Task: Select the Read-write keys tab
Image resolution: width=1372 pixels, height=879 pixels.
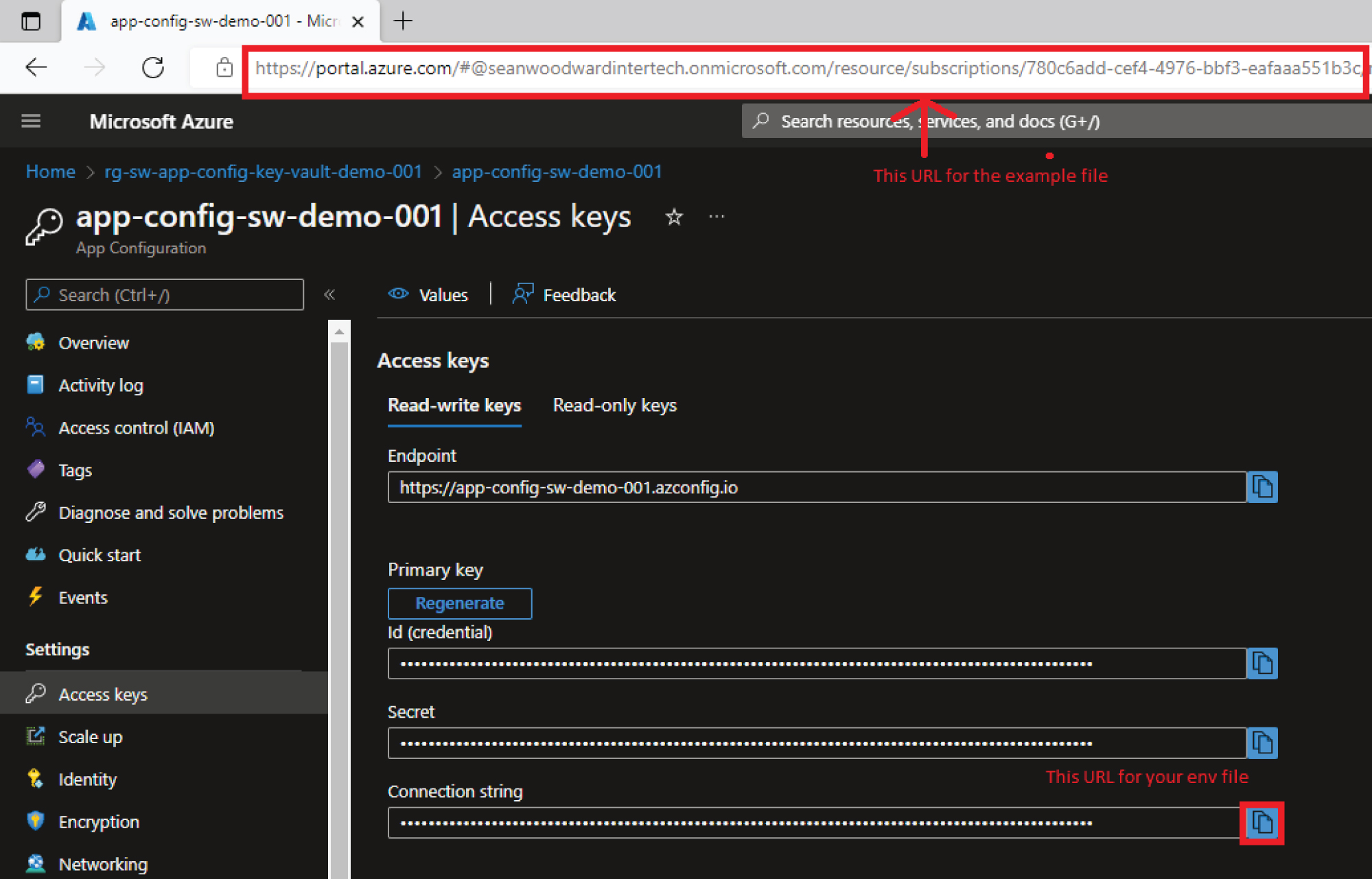Action: (x=454, y=406)
